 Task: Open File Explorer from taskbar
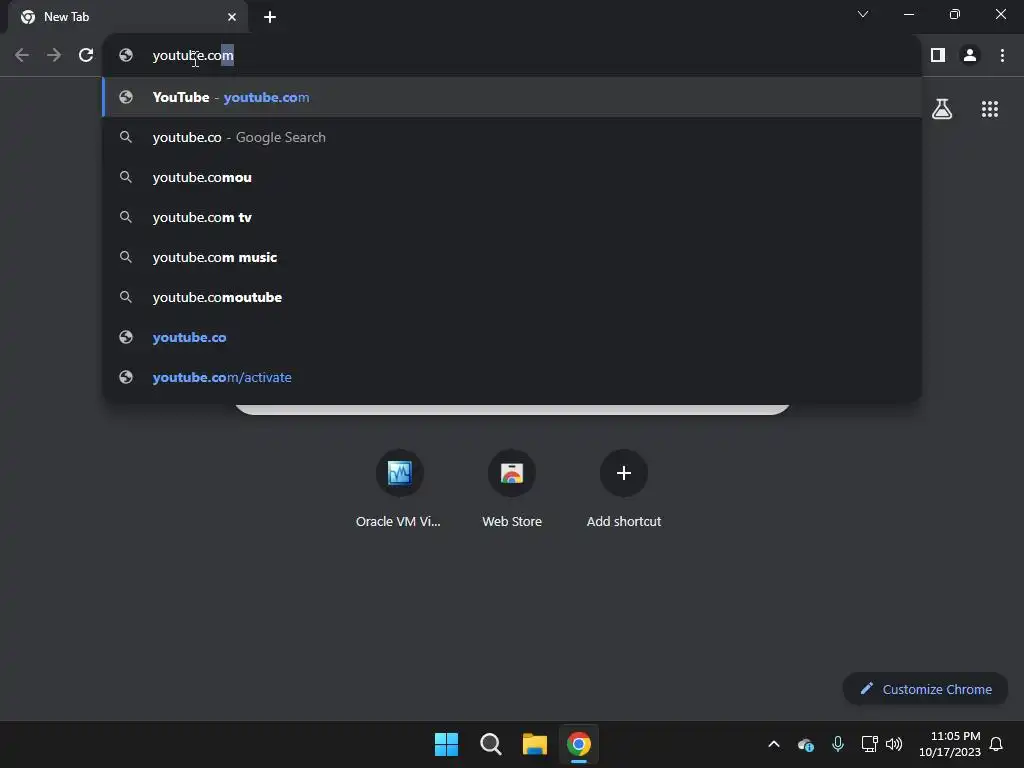[535, 744]
